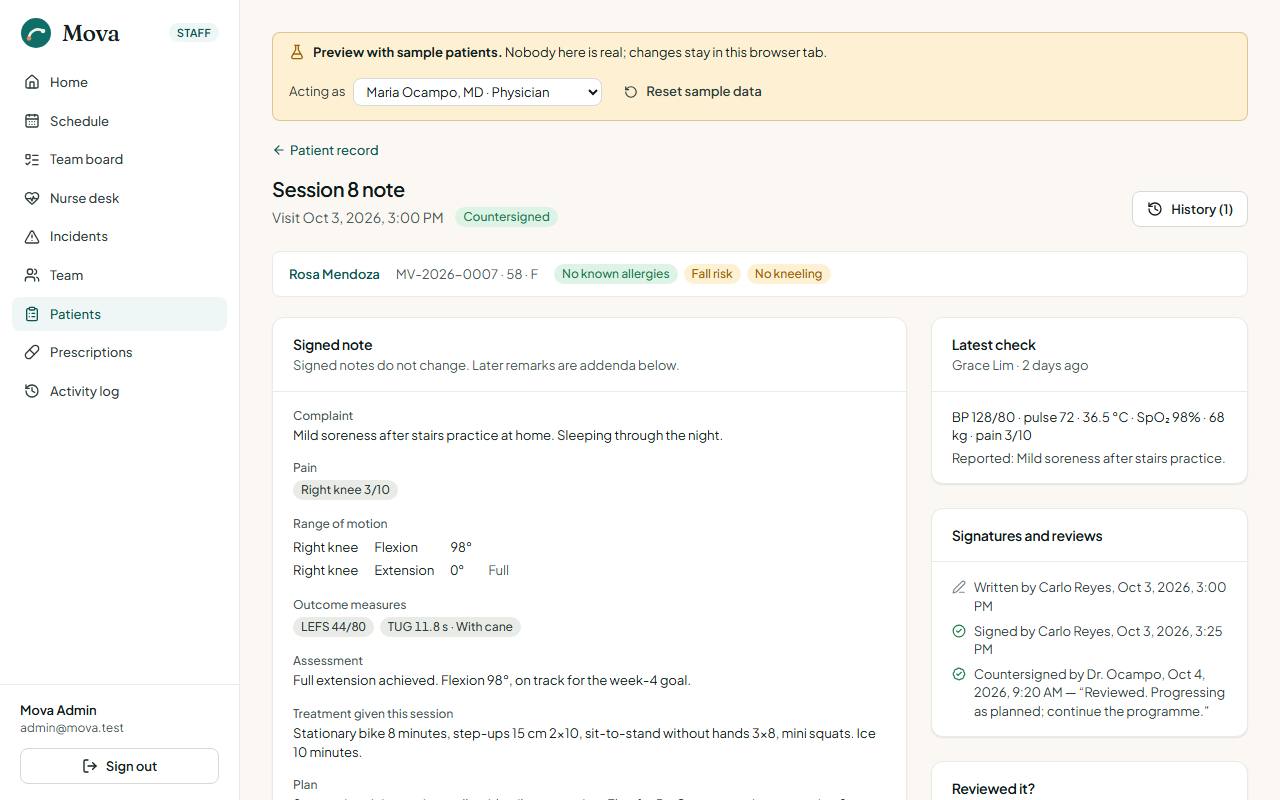Click the Team people icon
Image resolution: width=1280 pixels, height=800 pixels.
[x=32, y=275]
